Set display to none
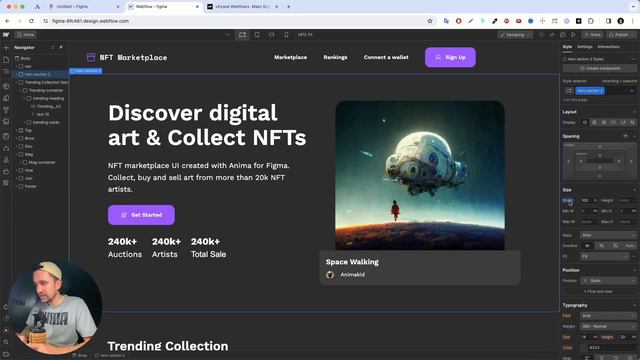Viewport: 640px width, 360px height. point(632,122)
